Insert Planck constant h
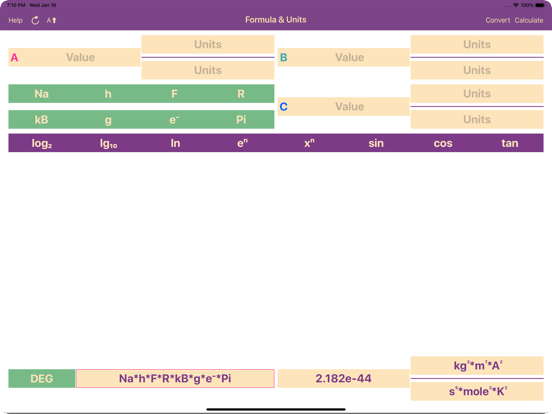The height and width of the screenshot is (414, 552). [108, 94]
